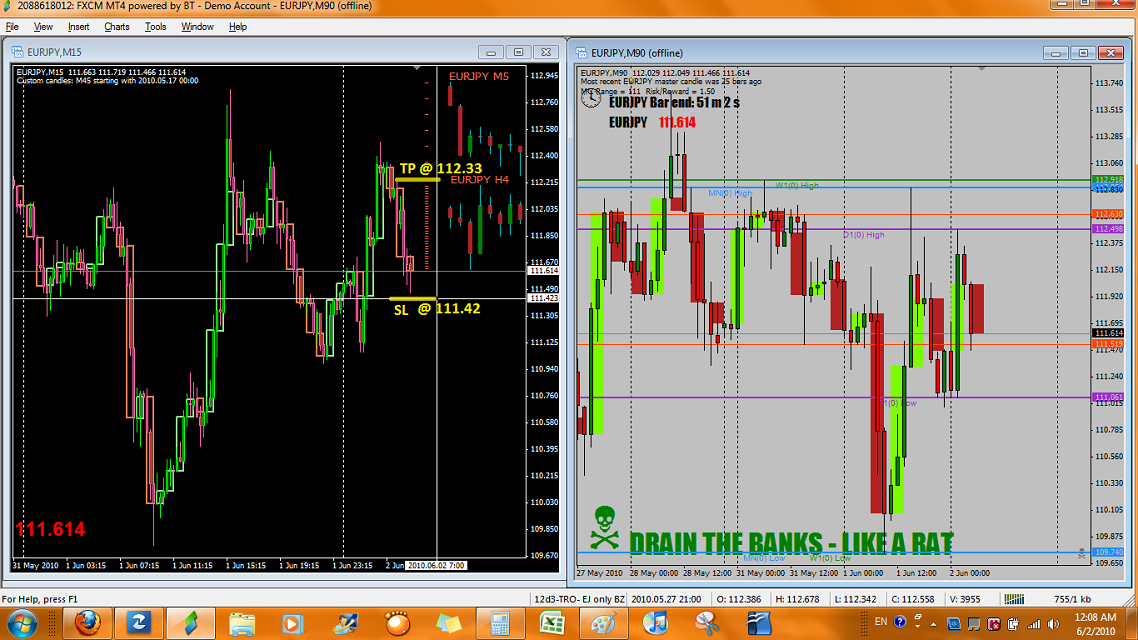This screenshot has height=640, width=1138.
Task: Open network signal tray icon
Action: [x=1033, y=624]
